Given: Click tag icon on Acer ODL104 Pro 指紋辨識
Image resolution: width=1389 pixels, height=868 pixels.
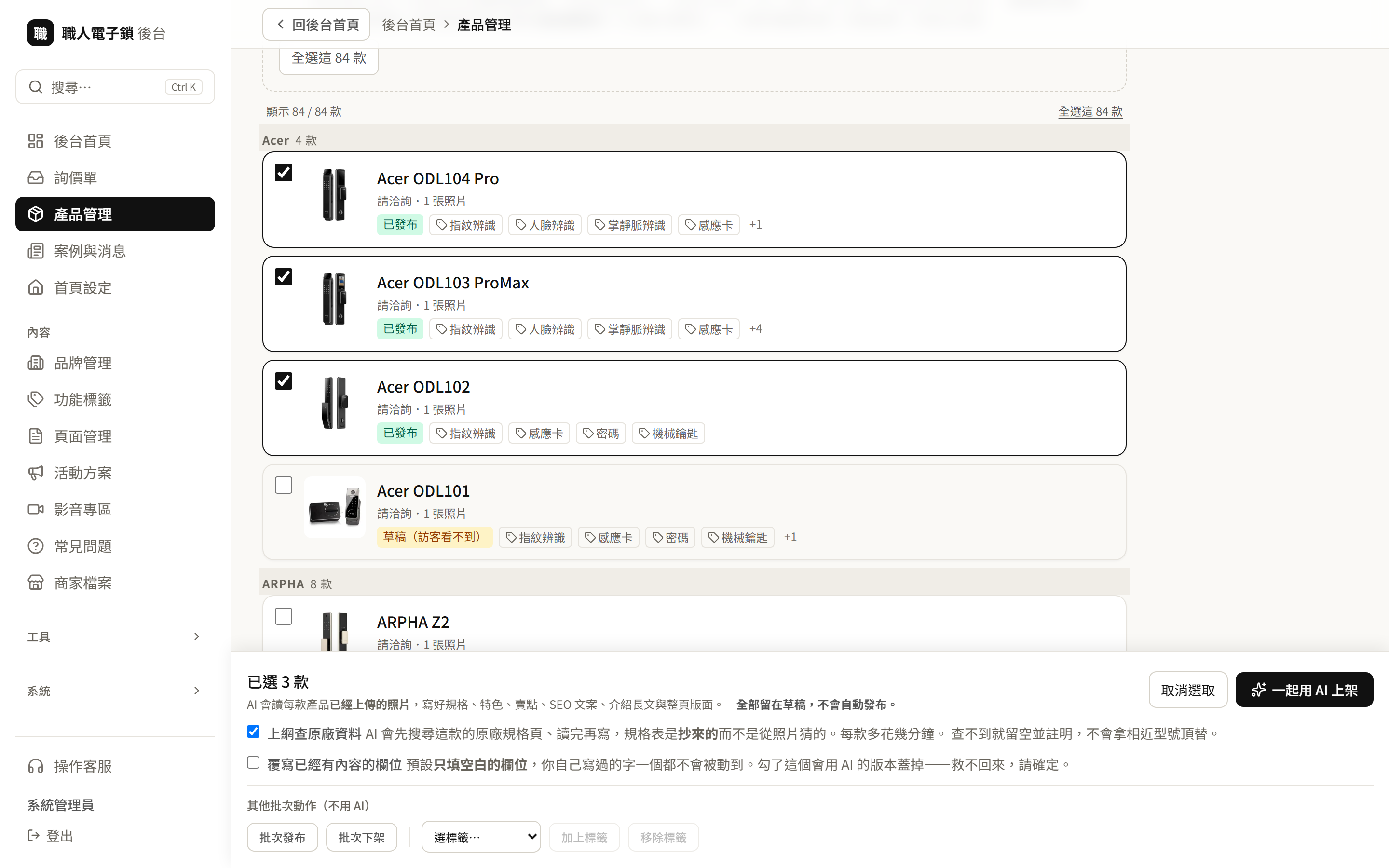Looking at the screenshot, I should (441, 225).
